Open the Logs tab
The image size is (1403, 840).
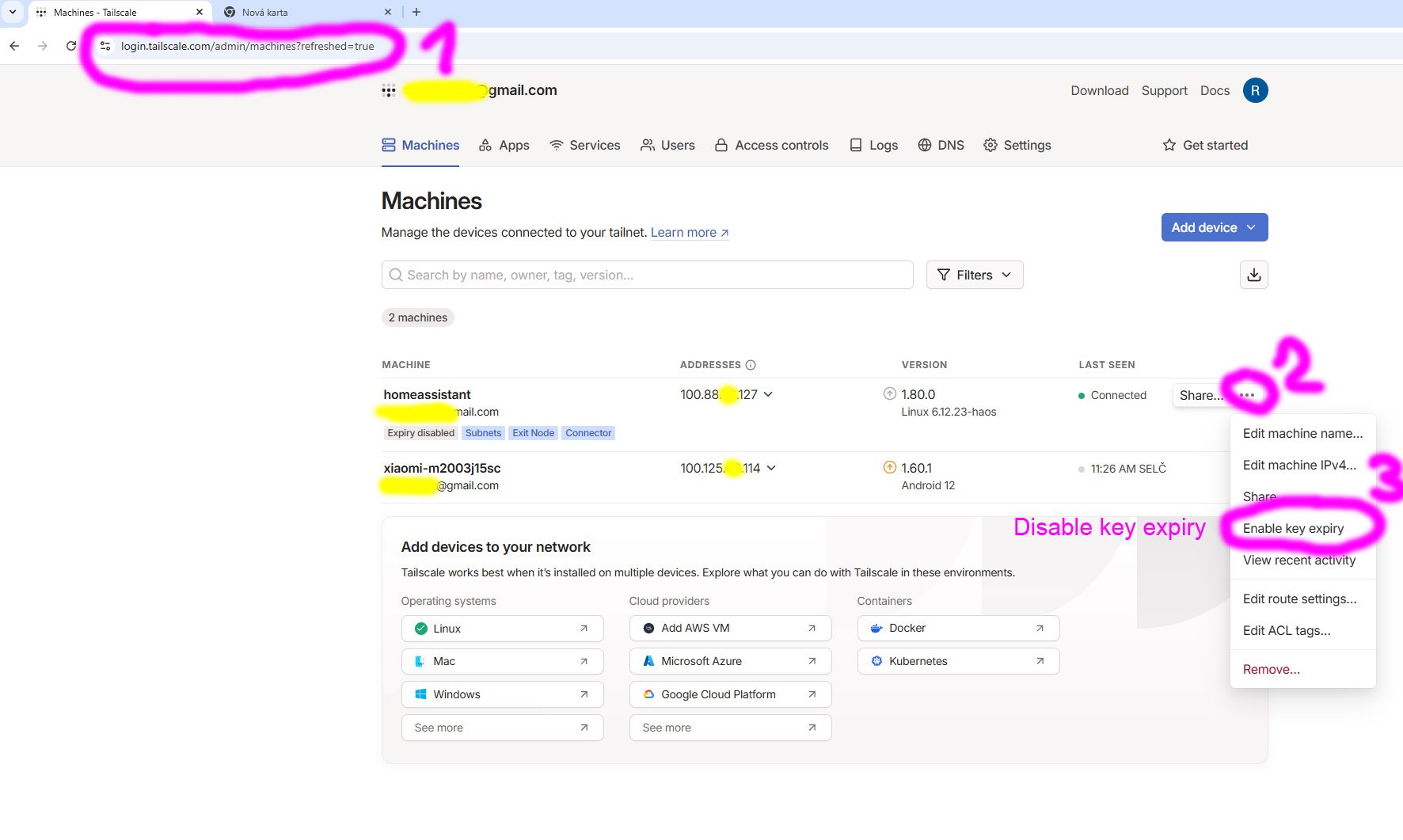873,145
